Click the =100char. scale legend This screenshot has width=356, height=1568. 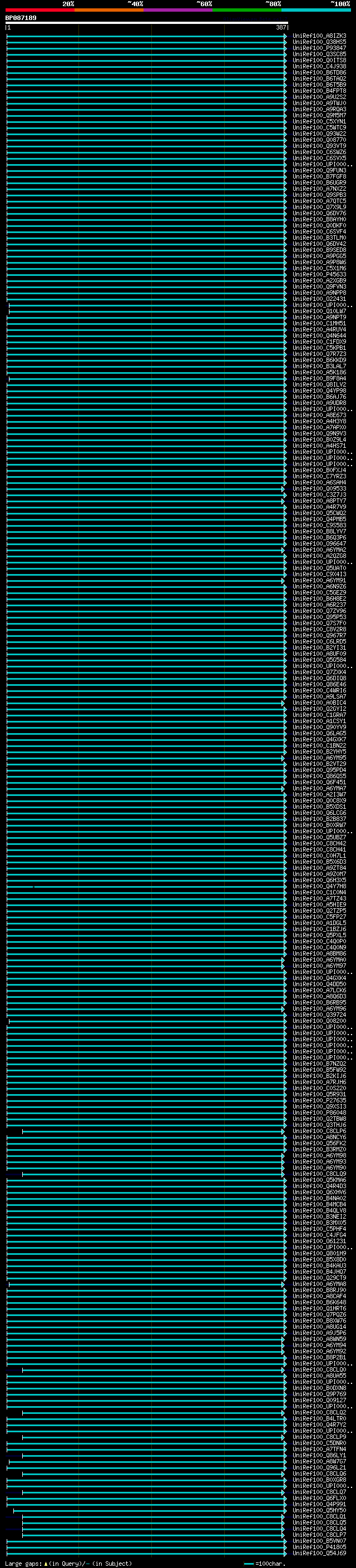coord(264,1563)
